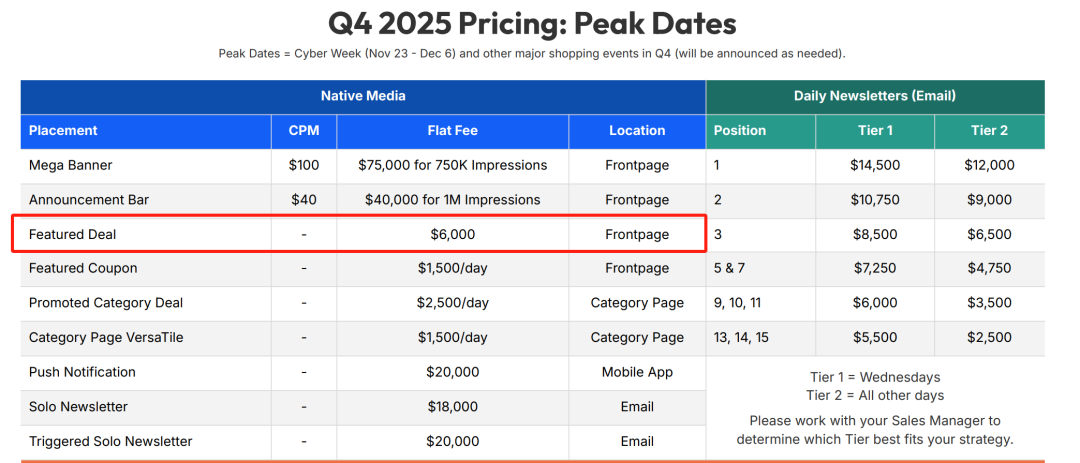Click the Mobile App location cell
Image resolution: width=1080 pixels, height=463 pixels.
637,372
